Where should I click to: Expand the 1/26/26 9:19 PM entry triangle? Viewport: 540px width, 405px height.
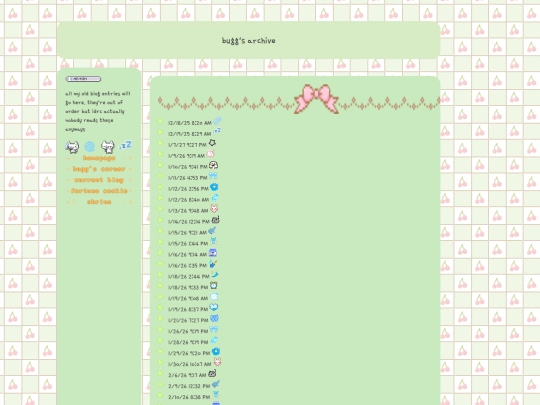(x=160, y=330)
